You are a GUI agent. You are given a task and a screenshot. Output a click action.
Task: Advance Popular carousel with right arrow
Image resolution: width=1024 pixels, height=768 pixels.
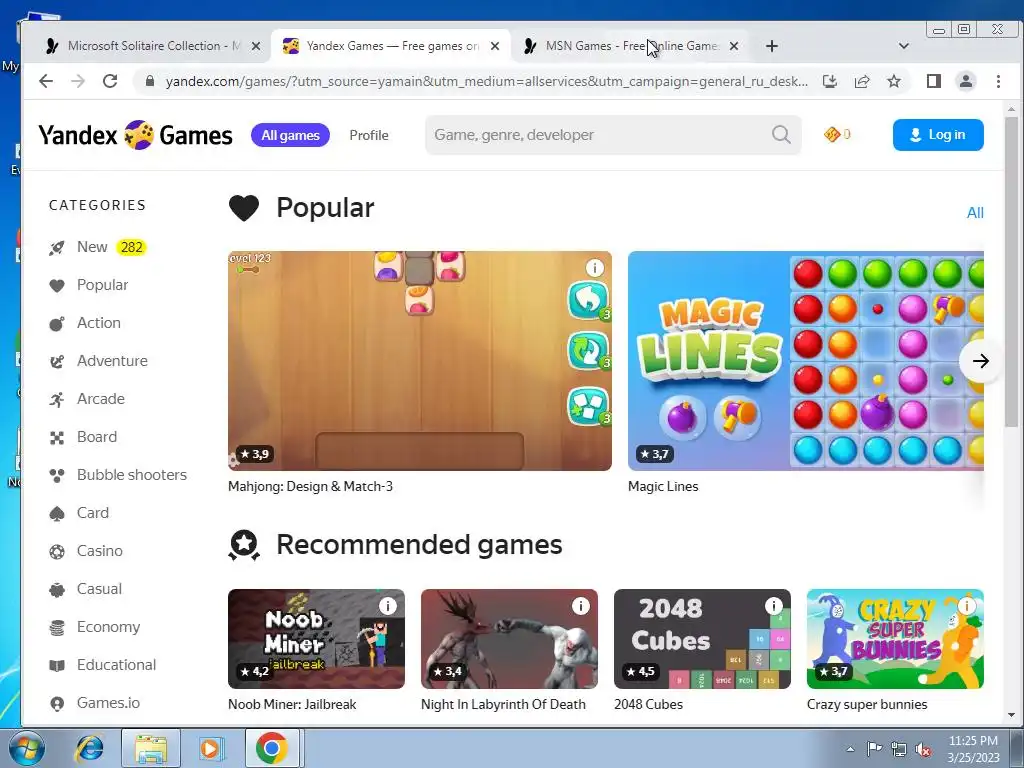point(980,361)
